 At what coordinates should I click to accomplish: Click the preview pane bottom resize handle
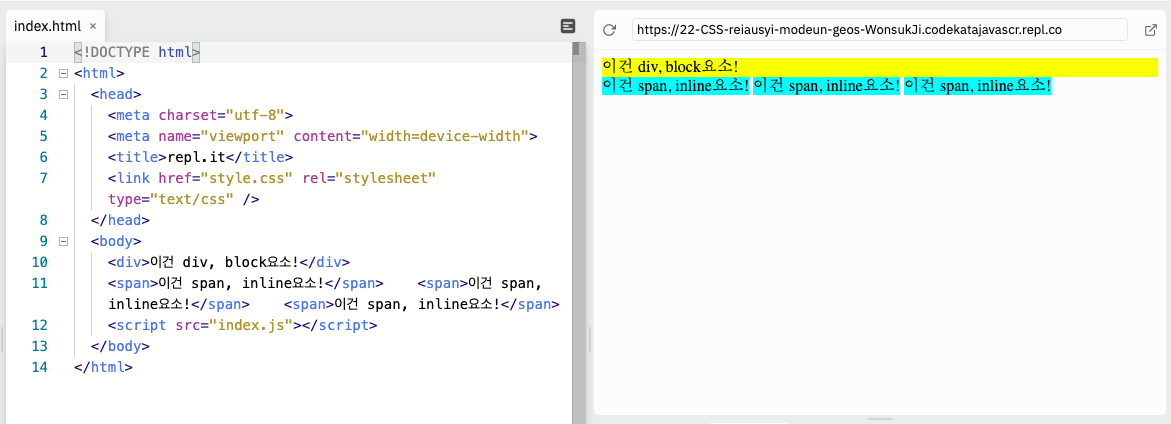coord(879,420)
